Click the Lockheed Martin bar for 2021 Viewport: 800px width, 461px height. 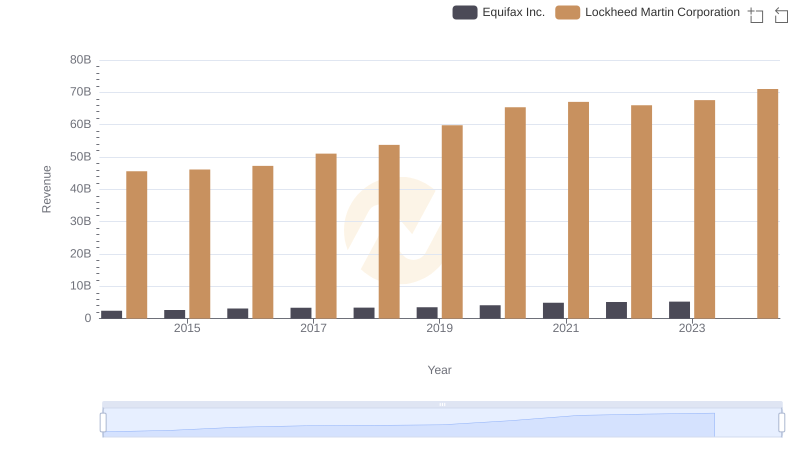click(x=579, y=210)
